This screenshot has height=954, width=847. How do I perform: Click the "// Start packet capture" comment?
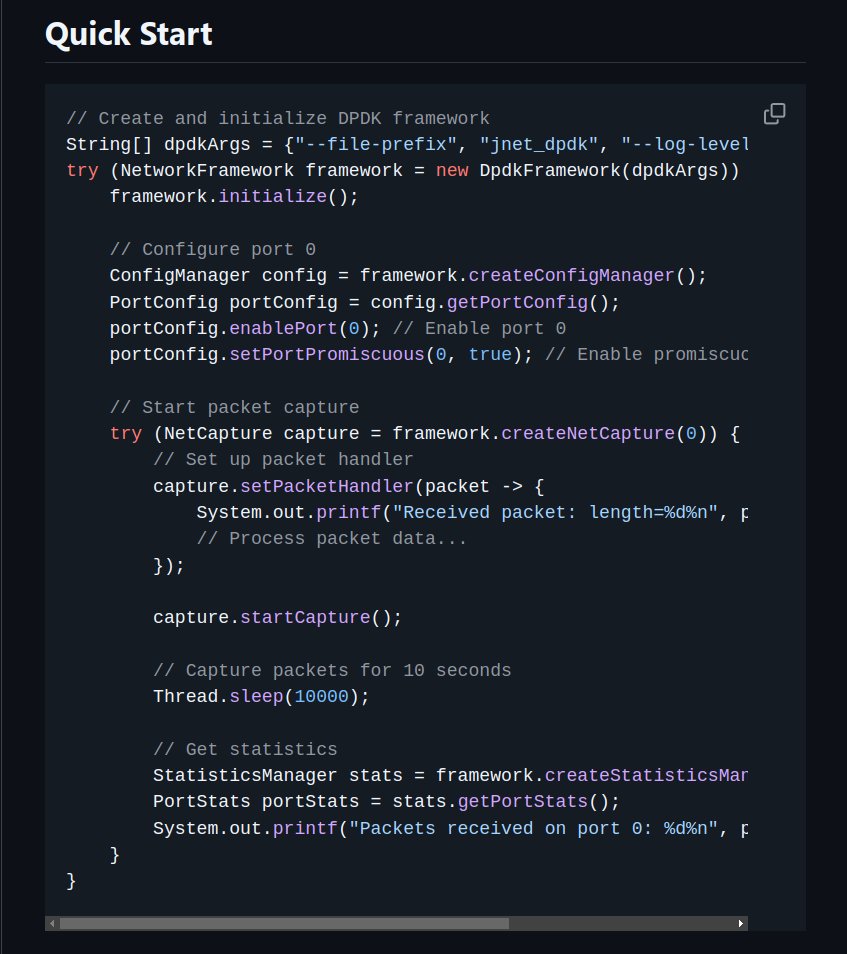pos(234,407)
